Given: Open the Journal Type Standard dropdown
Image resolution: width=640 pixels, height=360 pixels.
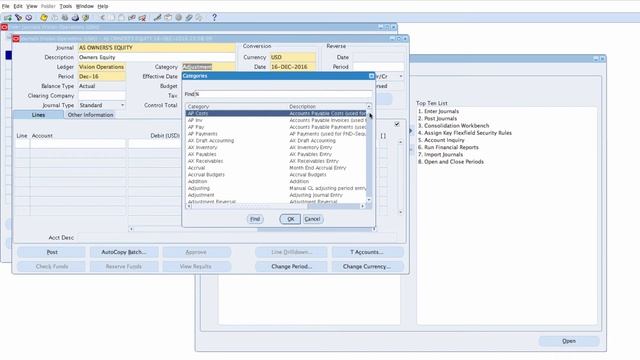Looking at the screenshot, I should tap(122, 105).
